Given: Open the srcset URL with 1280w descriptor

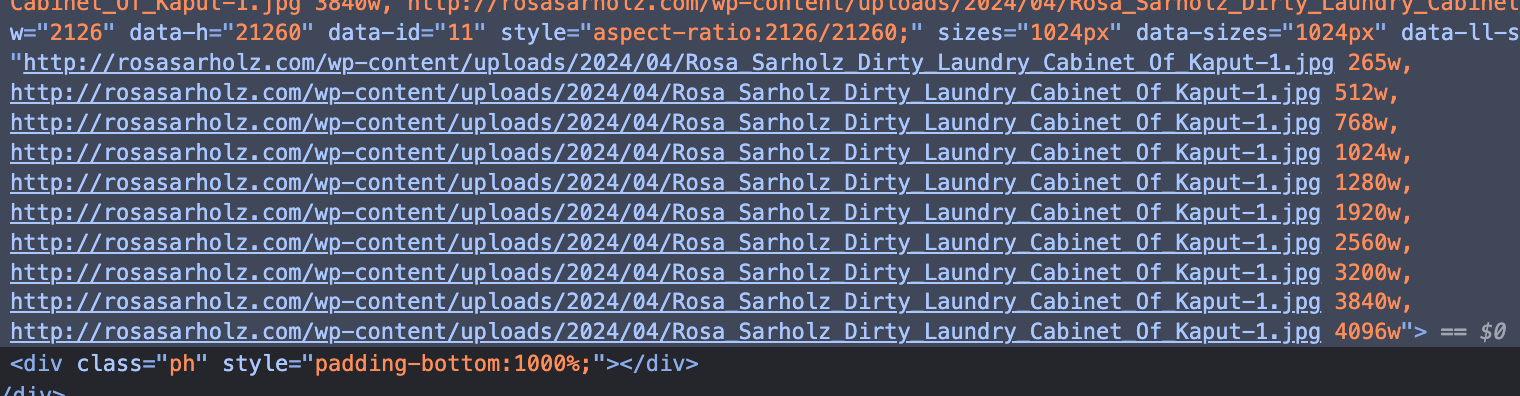Looking at the screenshot, I should click(x=666, y=184).
